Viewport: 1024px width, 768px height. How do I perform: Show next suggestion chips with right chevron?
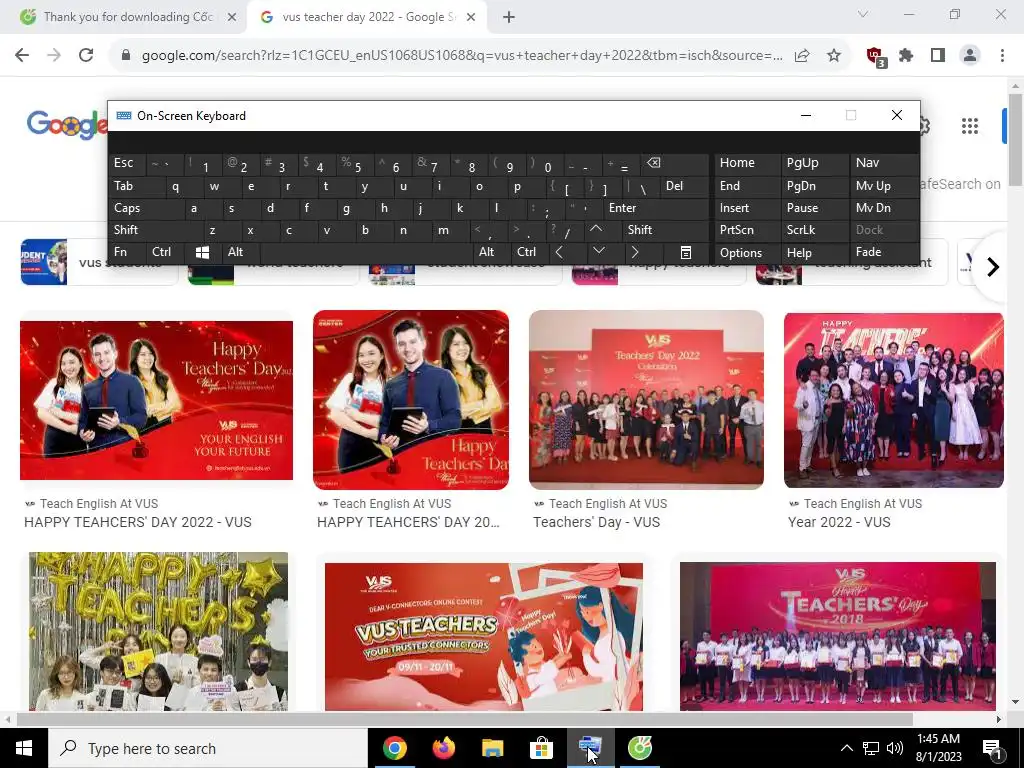pos(993,266)
